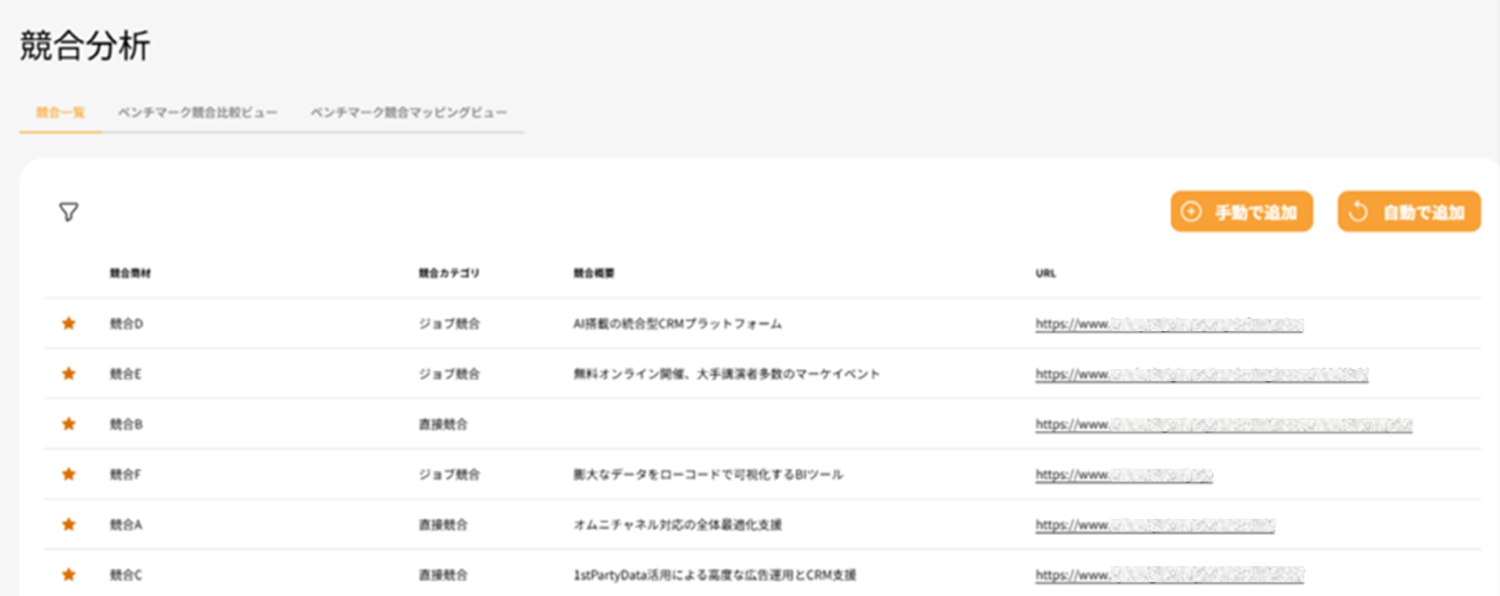
Task: Open the URL link for 競合E
Action: [1201, 374]
